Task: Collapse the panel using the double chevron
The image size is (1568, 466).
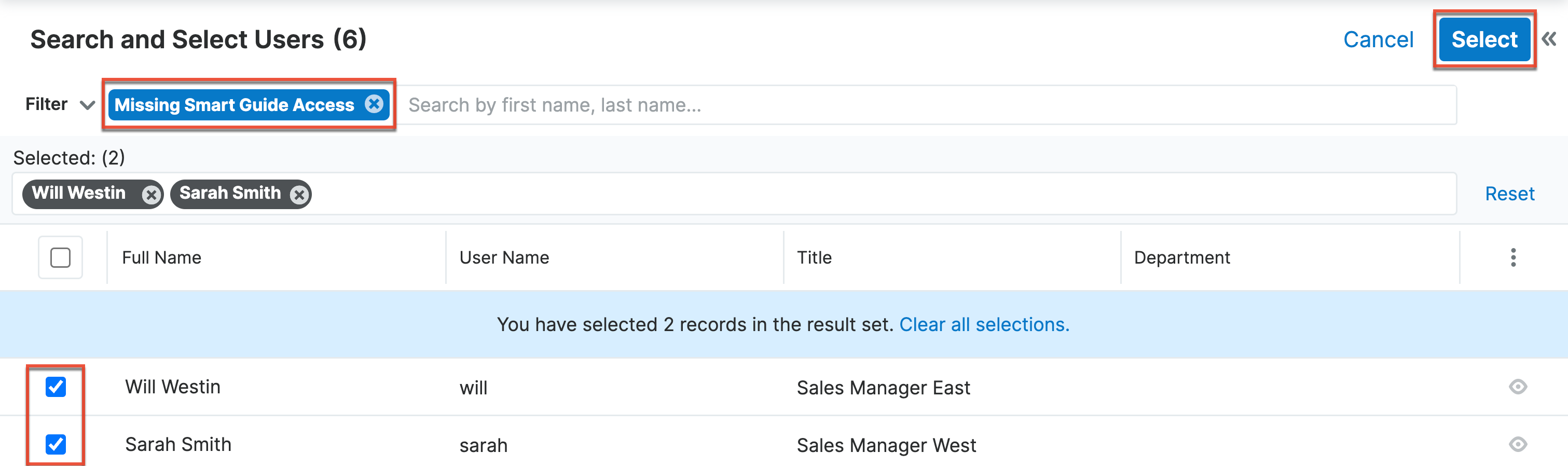Action: 1549,38
